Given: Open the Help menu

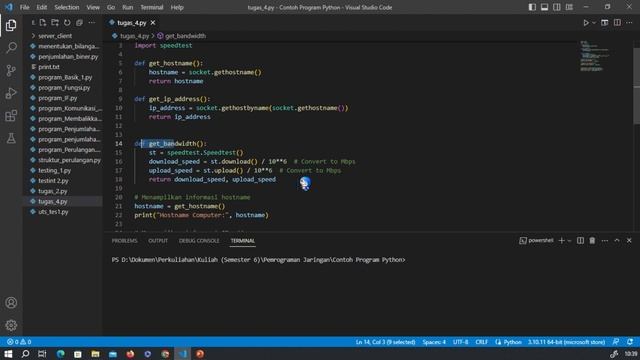Looking at the screenshot, I should (x=177, y=7).
